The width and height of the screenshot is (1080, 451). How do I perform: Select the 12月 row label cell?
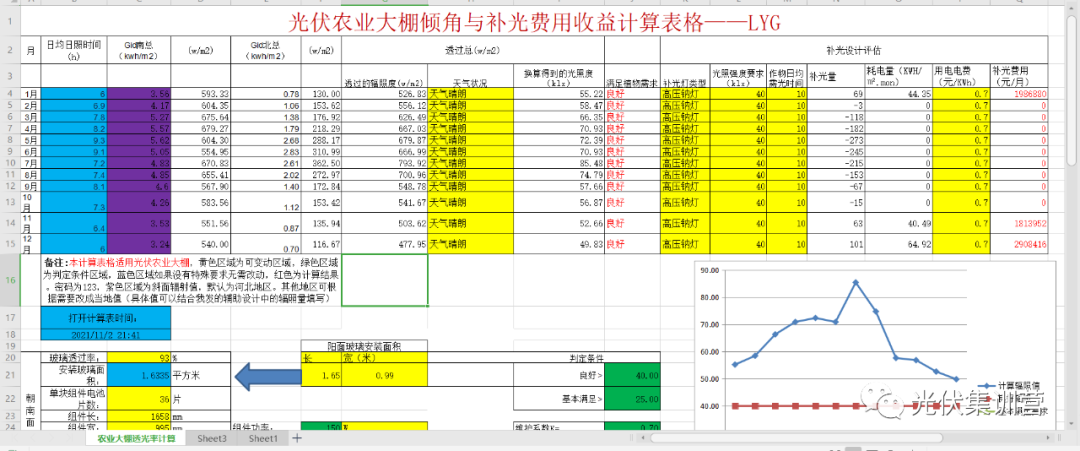(31, 244)
